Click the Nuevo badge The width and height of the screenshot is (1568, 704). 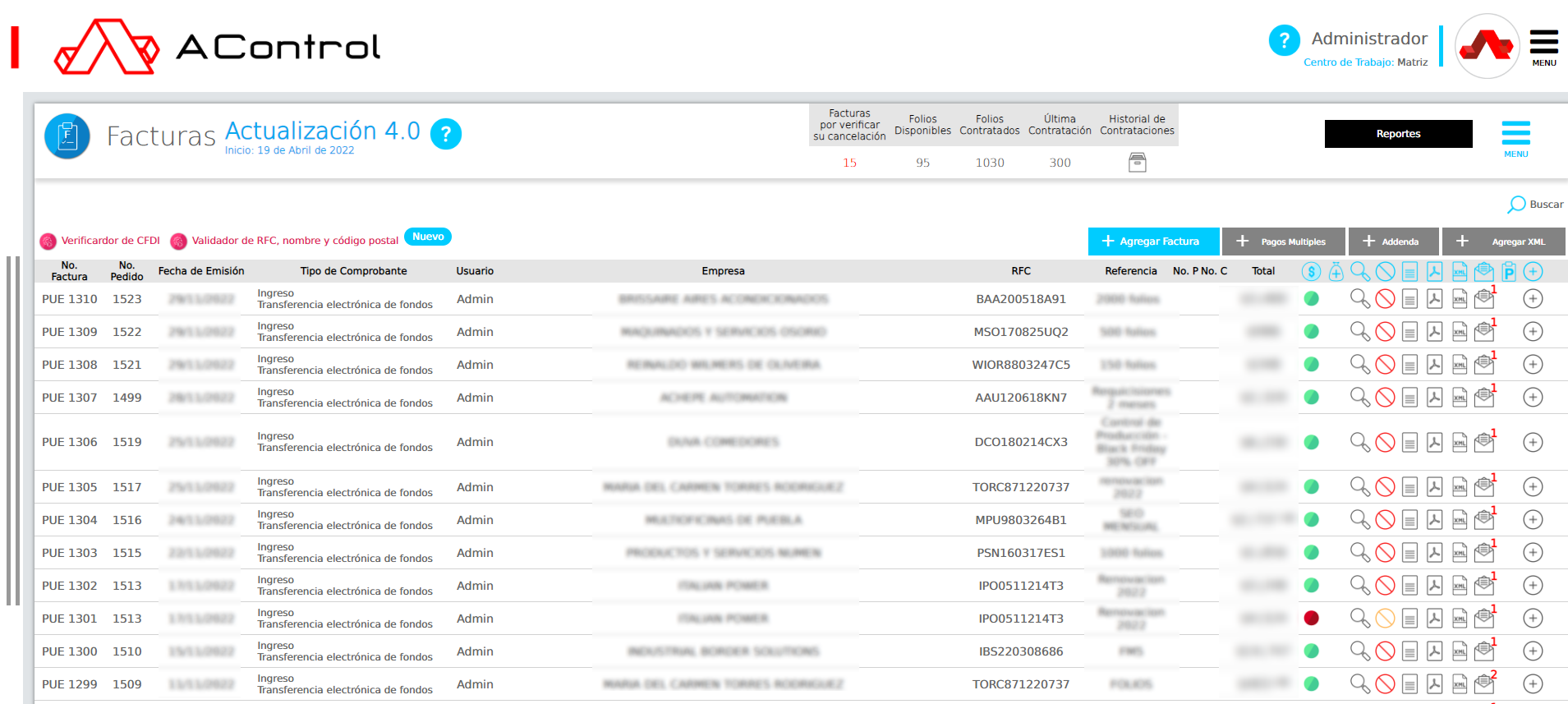[428, 237]
